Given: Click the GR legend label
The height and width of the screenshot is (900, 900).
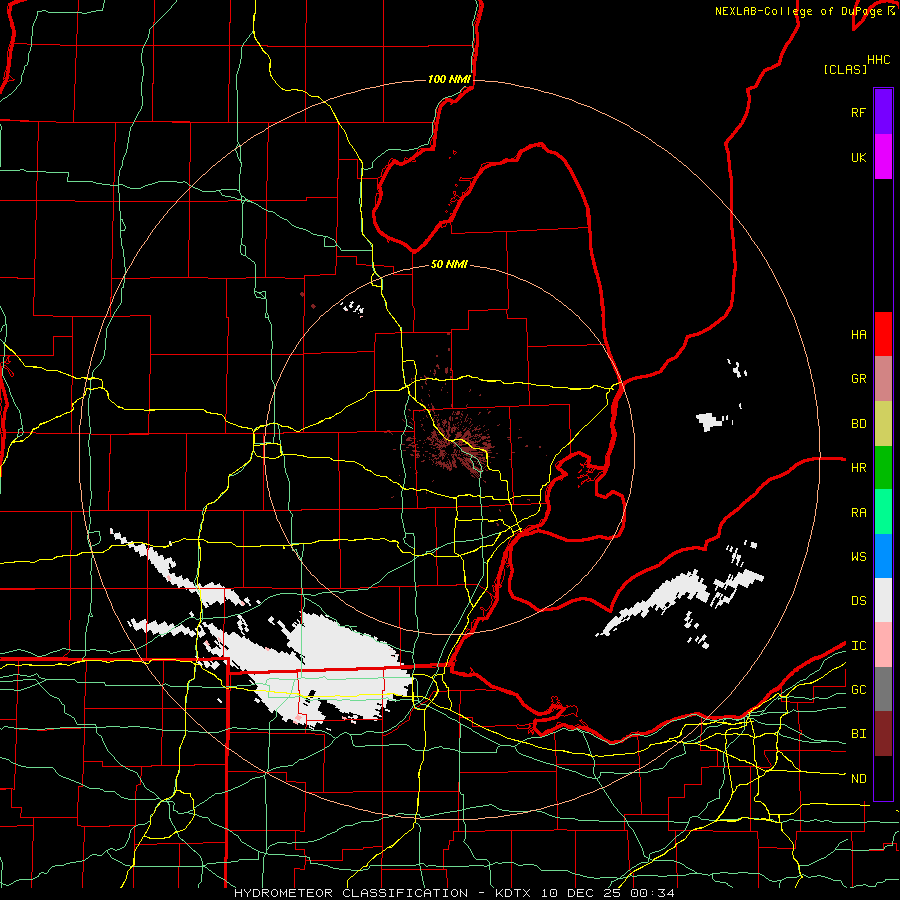Looking at the screenshot, I should pos(858,379).
